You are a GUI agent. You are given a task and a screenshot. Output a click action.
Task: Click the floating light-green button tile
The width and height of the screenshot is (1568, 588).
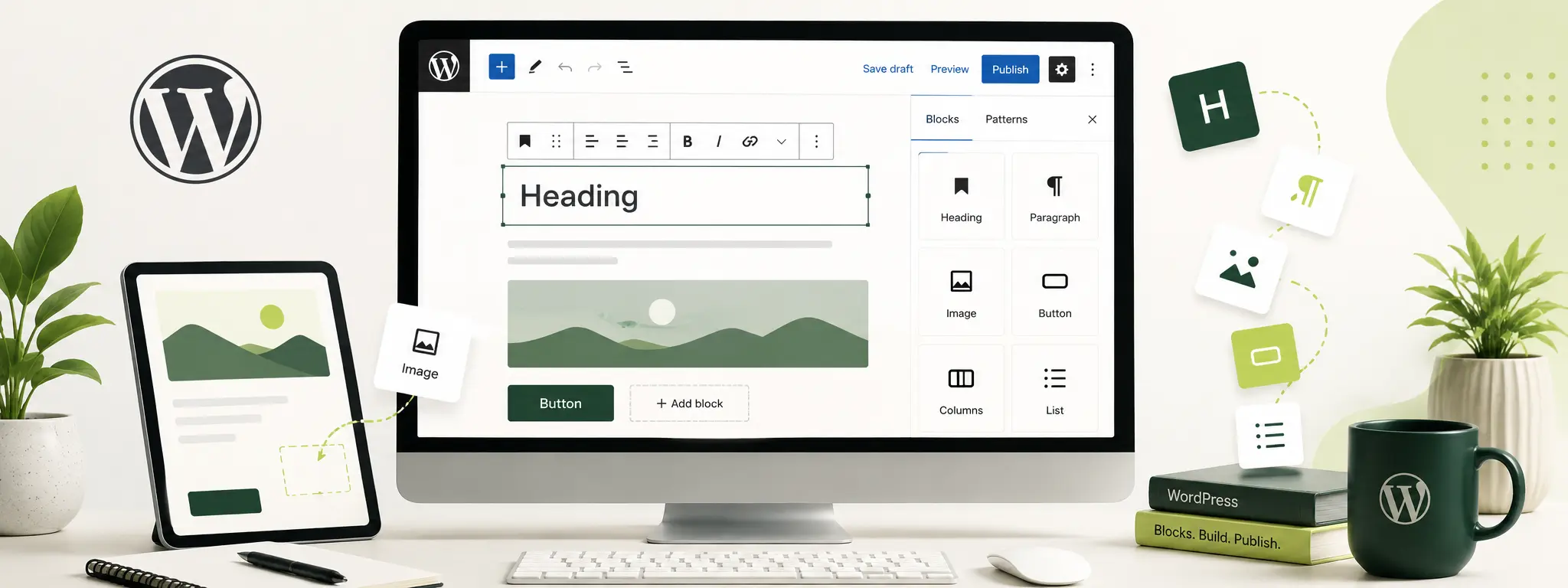1266,355
